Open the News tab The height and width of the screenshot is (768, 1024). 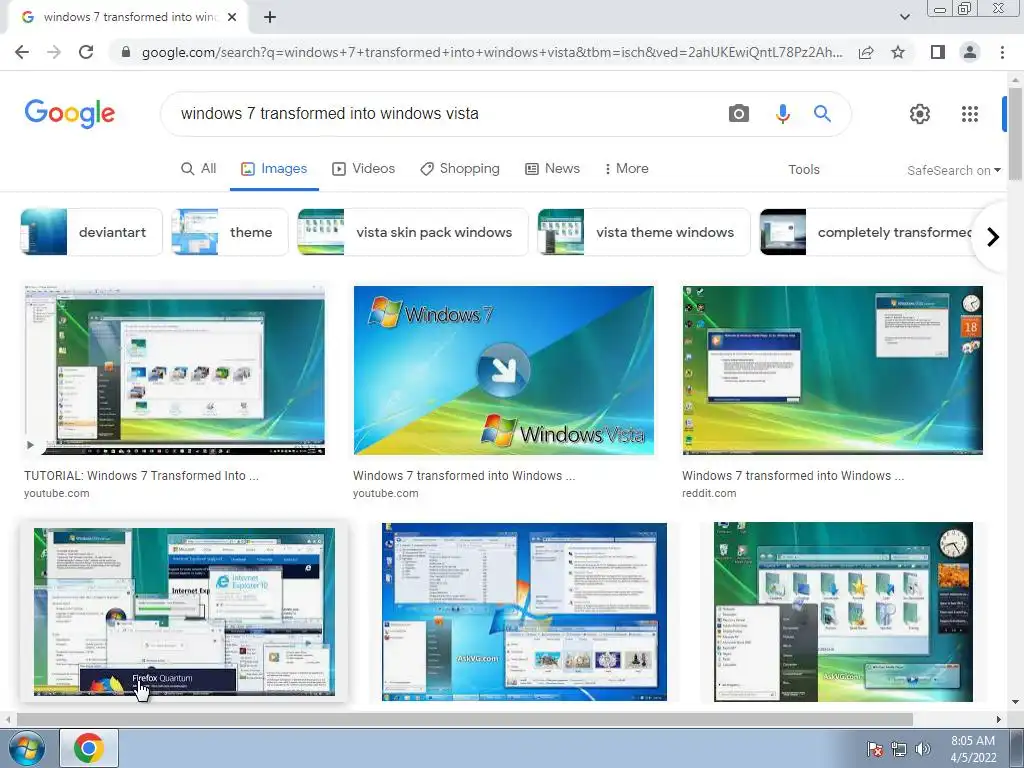point(552,168)
